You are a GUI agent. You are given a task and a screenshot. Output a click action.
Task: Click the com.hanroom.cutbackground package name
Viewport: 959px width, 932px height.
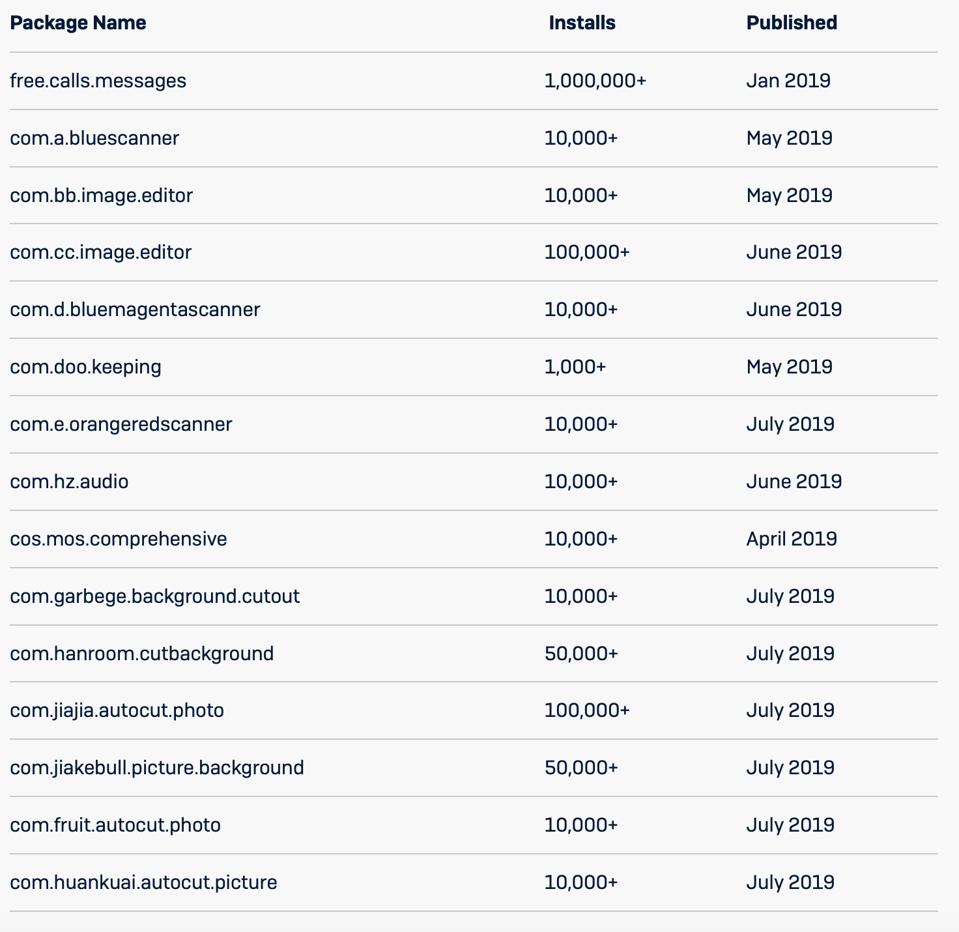coord(142,654)
